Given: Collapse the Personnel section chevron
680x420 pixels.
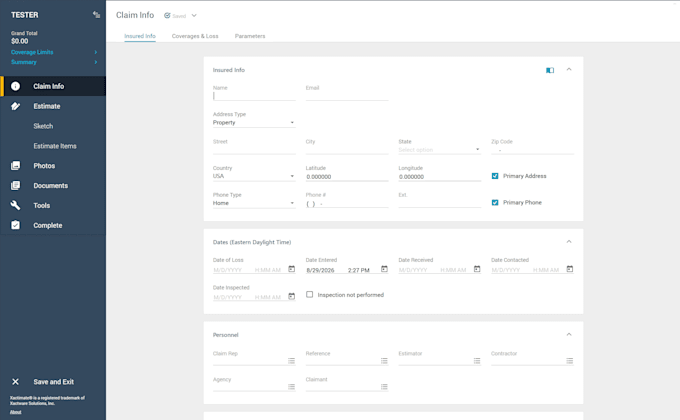Looking at the screenshot, I should pos(569,335).
